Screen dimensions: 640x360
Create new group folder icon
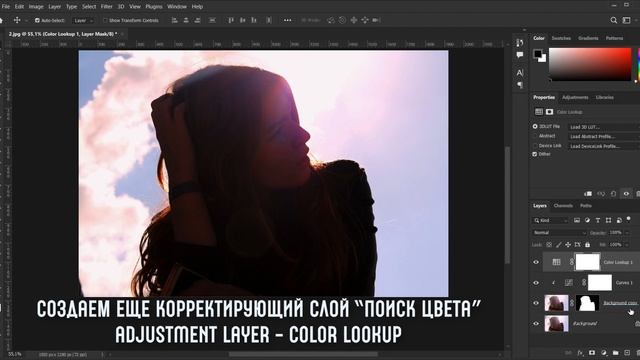[x=616, y=353]
